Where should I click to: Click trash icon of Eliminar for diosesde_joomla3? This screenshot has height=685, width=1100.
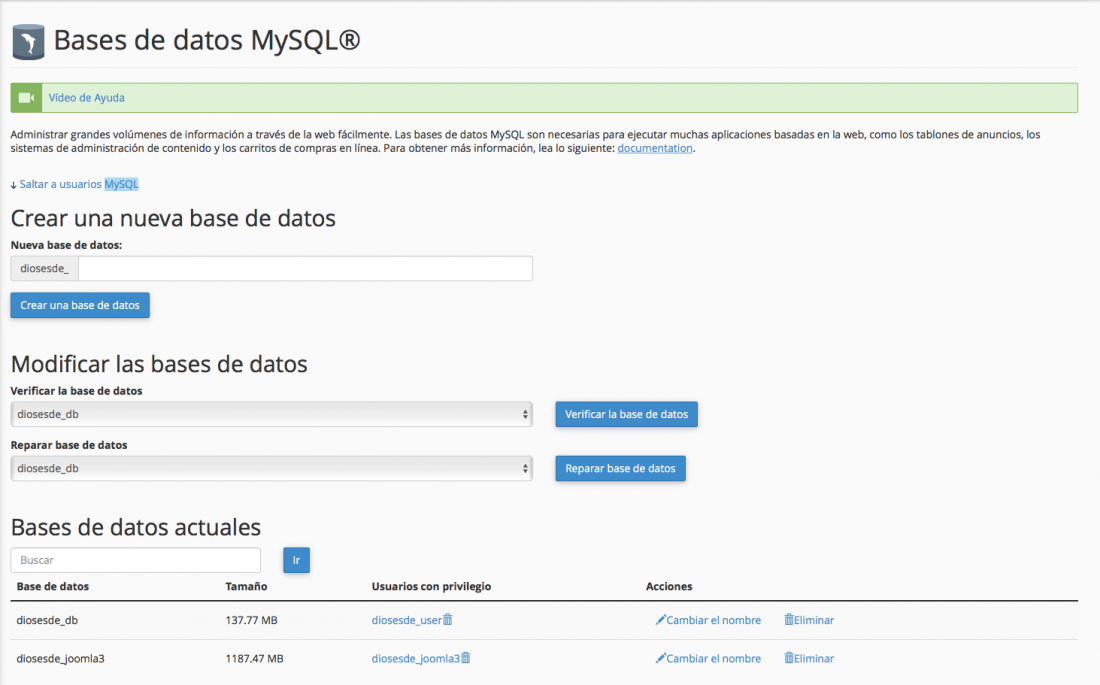tap(789, 658)
